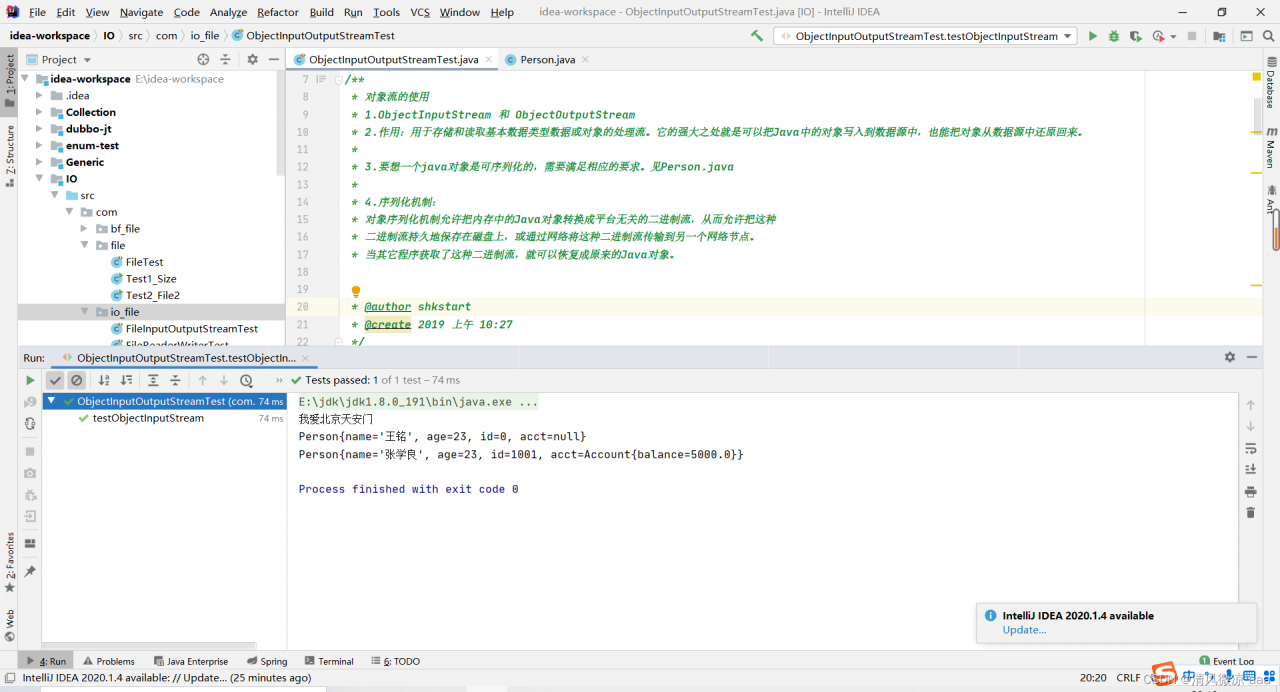The width and height of the screenshot is (1280, 692).
Task: Click Rerun Failed Tests icon
Action: coord(30,402)
